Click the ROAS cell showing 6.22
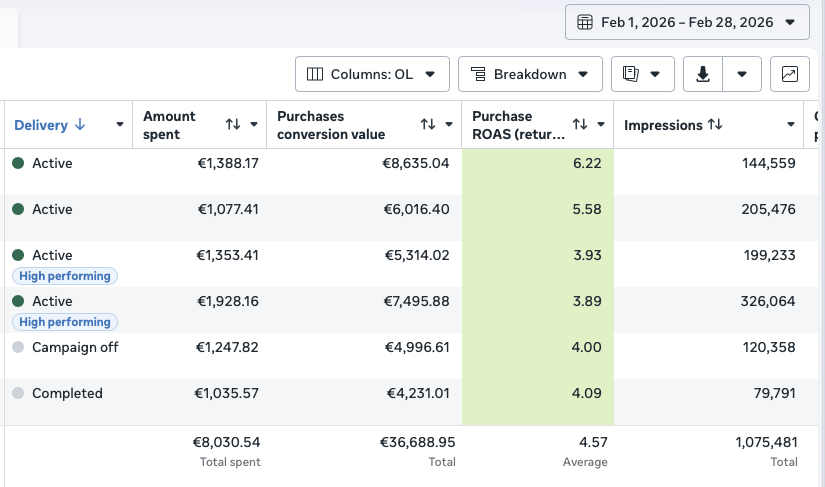The image size is (825, 487). 538,163
